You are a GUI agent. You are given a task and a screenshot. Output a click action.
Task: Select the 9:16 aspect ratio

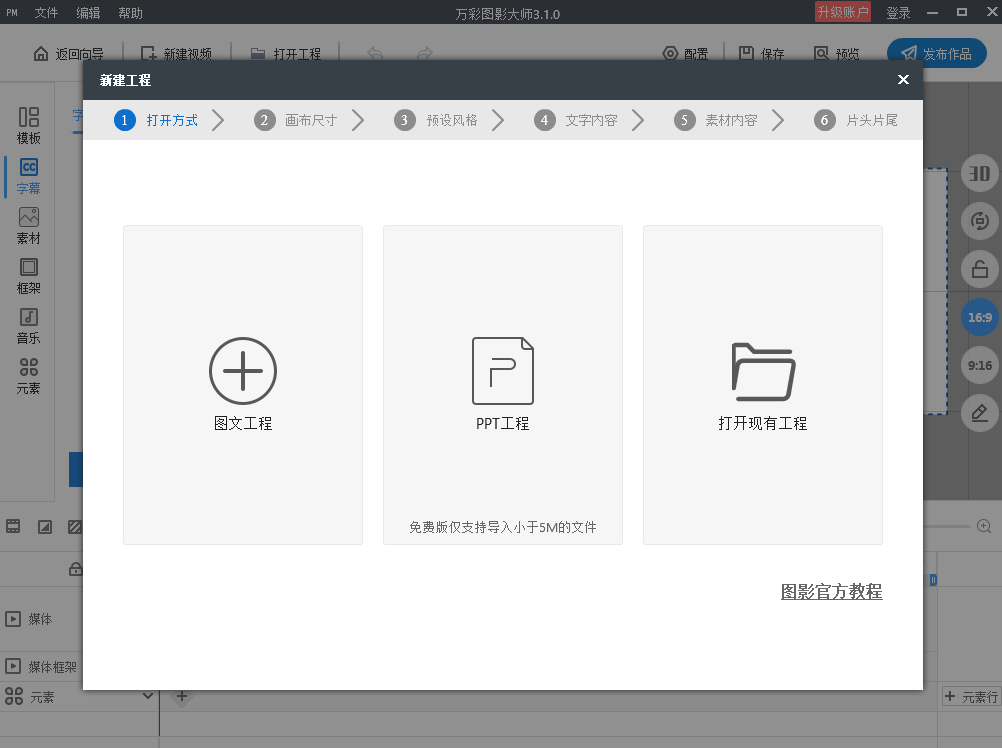click(980, 365)
